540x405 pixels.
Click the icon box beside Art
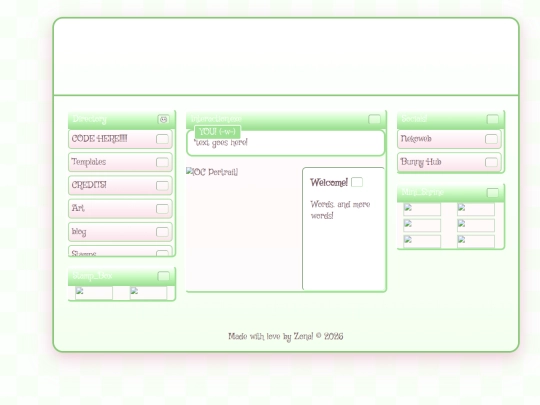[162, 209]
